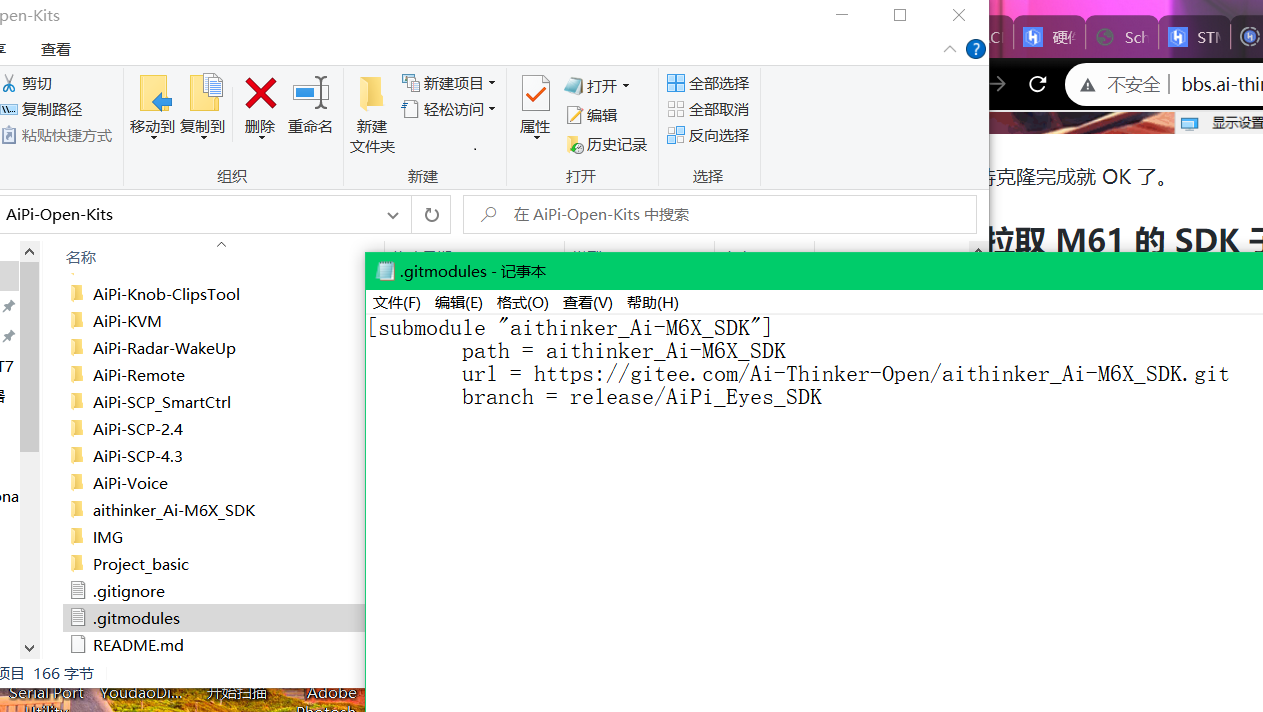Click Paste shortcut (粘贴快捷方式)
Screen dimensions: 1263x712
pos(57,135)
